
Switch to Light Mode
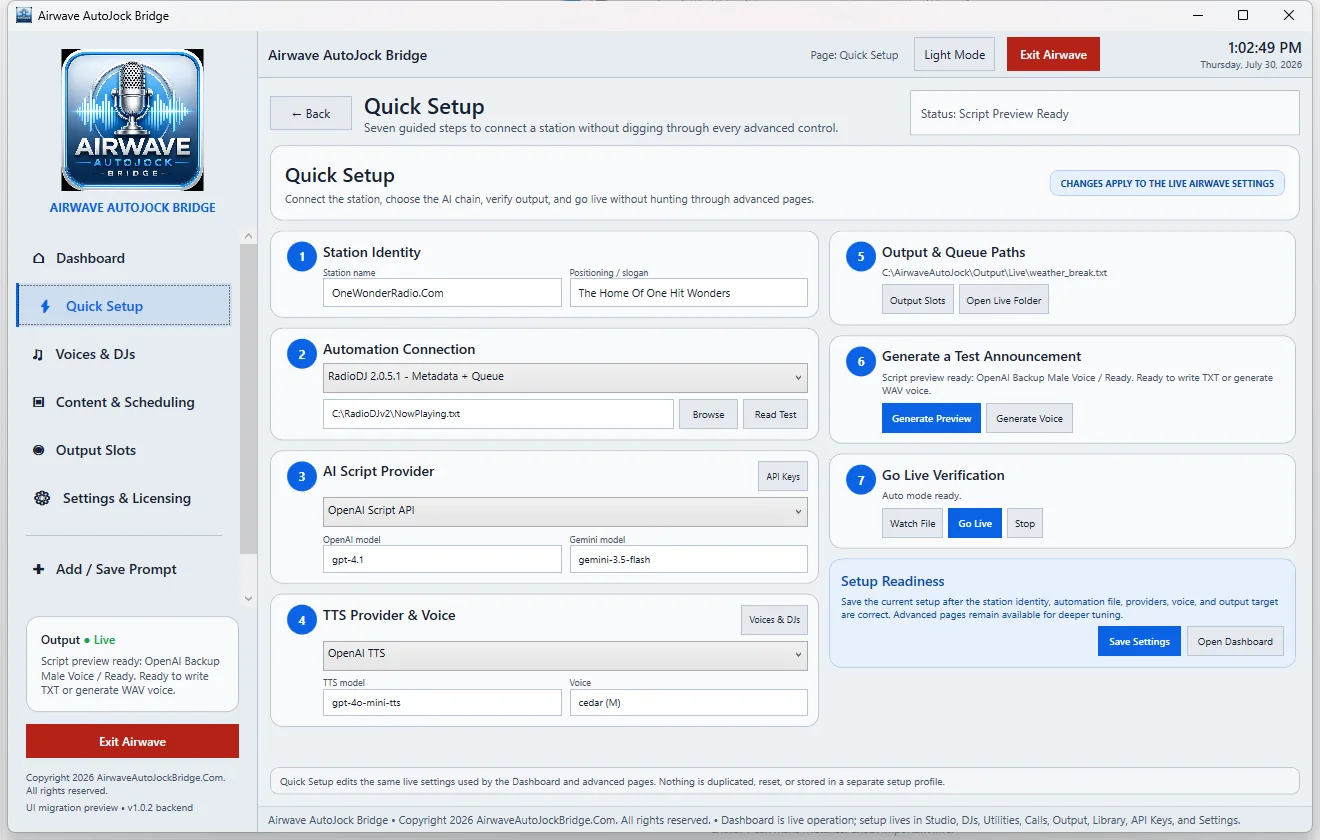point(954,55)
